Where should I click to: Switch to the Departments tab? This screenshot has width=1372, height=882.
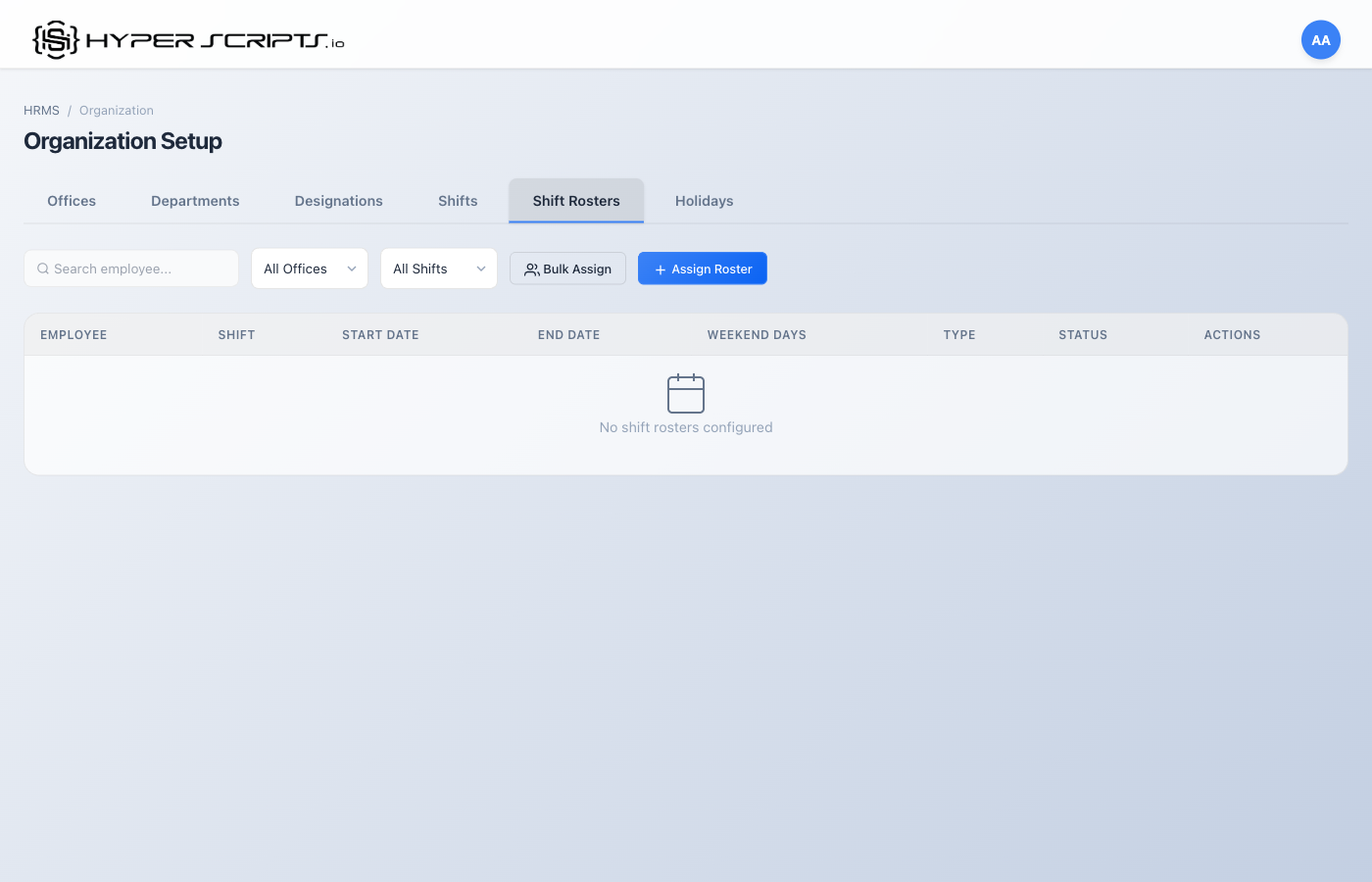click(195, 200)
